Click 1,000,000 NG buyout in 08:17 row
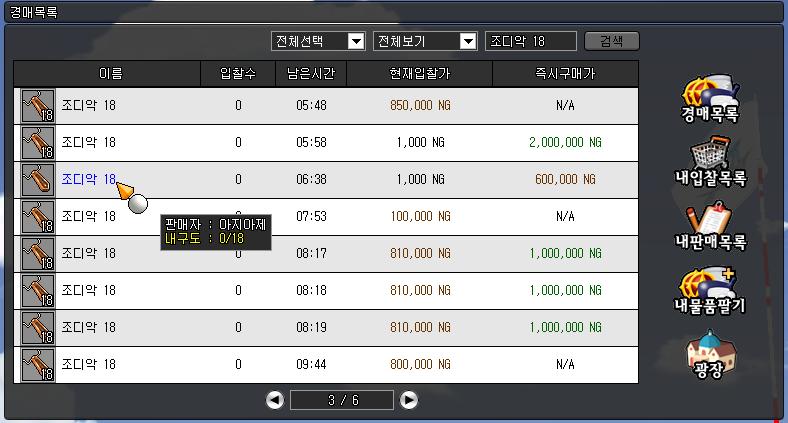Image resolution: width=788 pixels, height=423 pixels. click(565, 254)
